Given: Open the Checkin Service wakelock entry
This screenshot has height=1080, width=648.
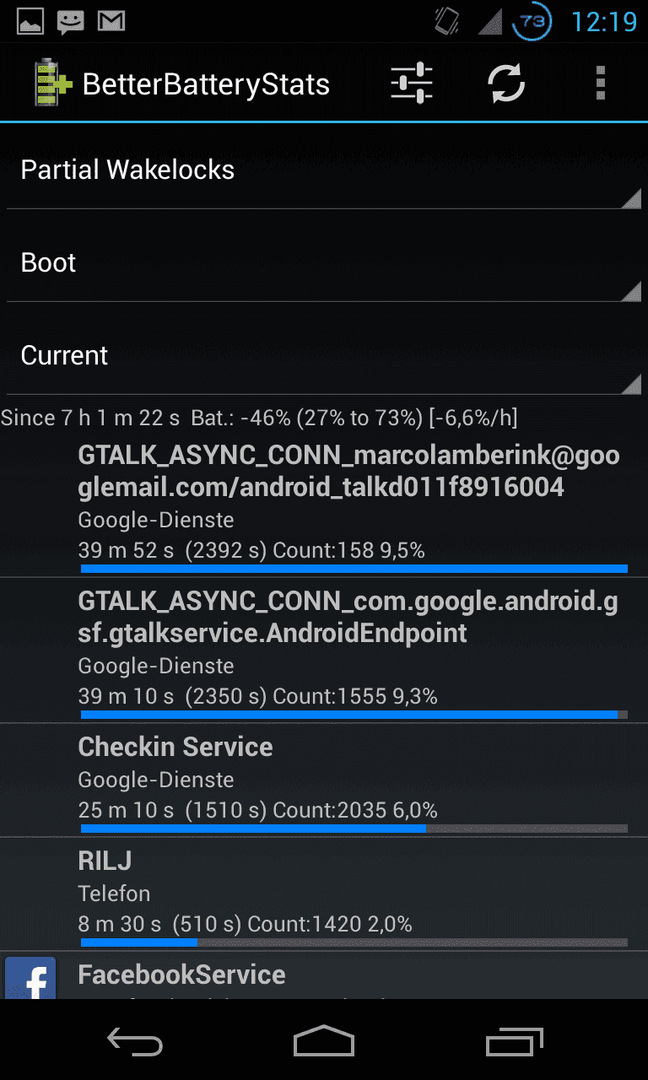Looking at the screenshot, I should [x=324, y=780].
